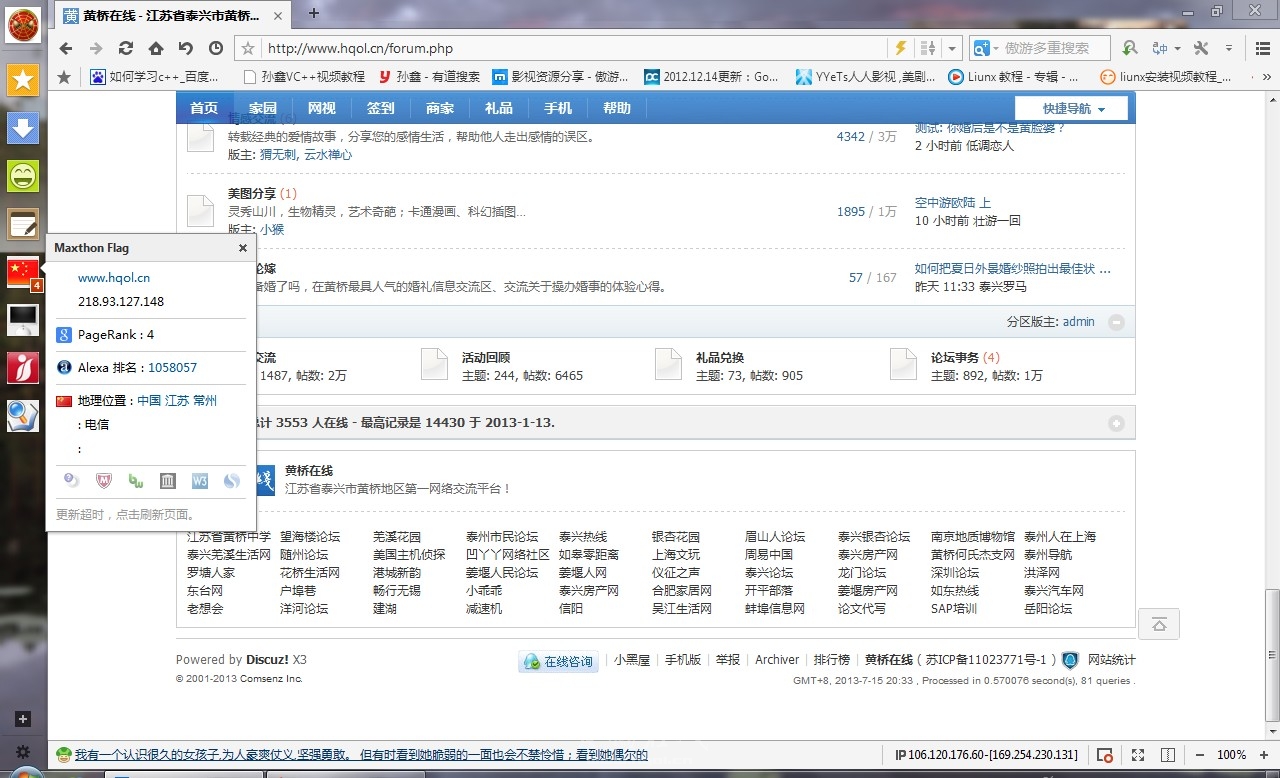
Task: Click the whois question icon in popup
Action: [x=71, y=481]
